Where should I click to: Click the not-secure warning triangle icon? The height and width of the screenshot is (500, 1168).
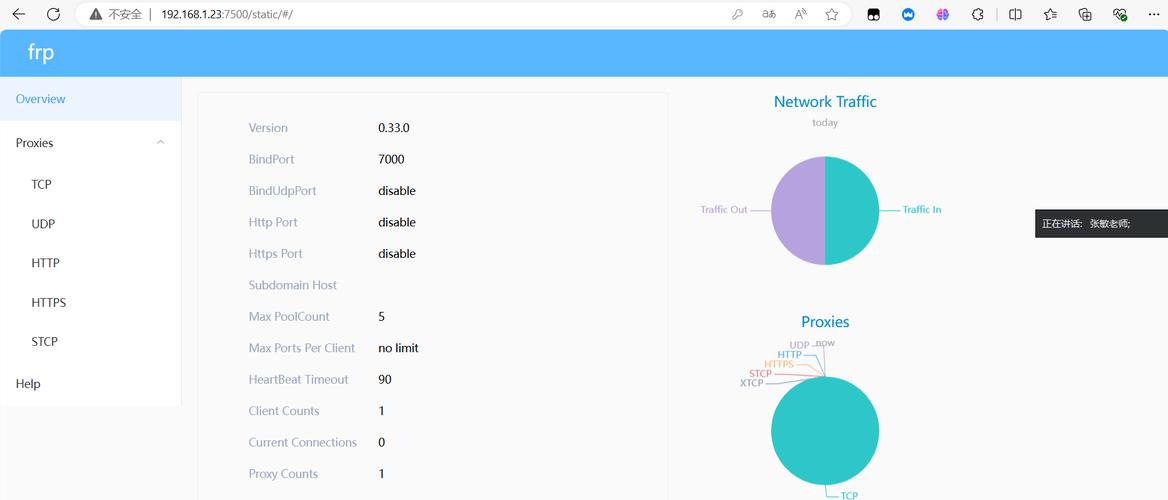[95, 14]
